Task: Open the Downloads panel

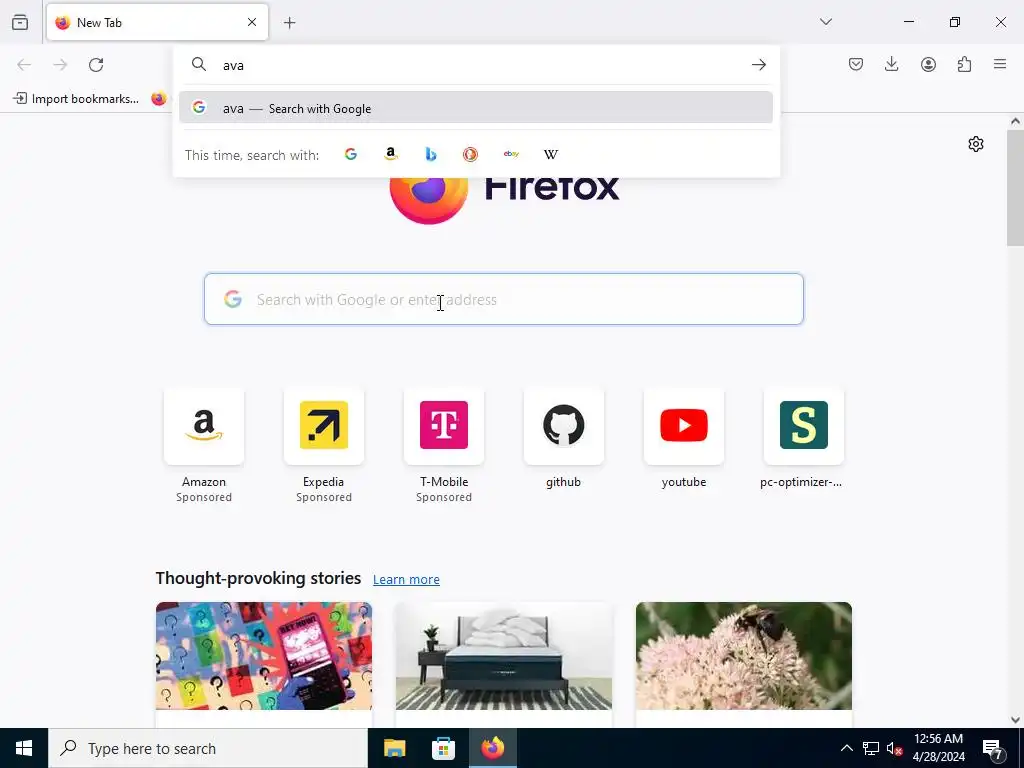Action: (x=891, y=64)
